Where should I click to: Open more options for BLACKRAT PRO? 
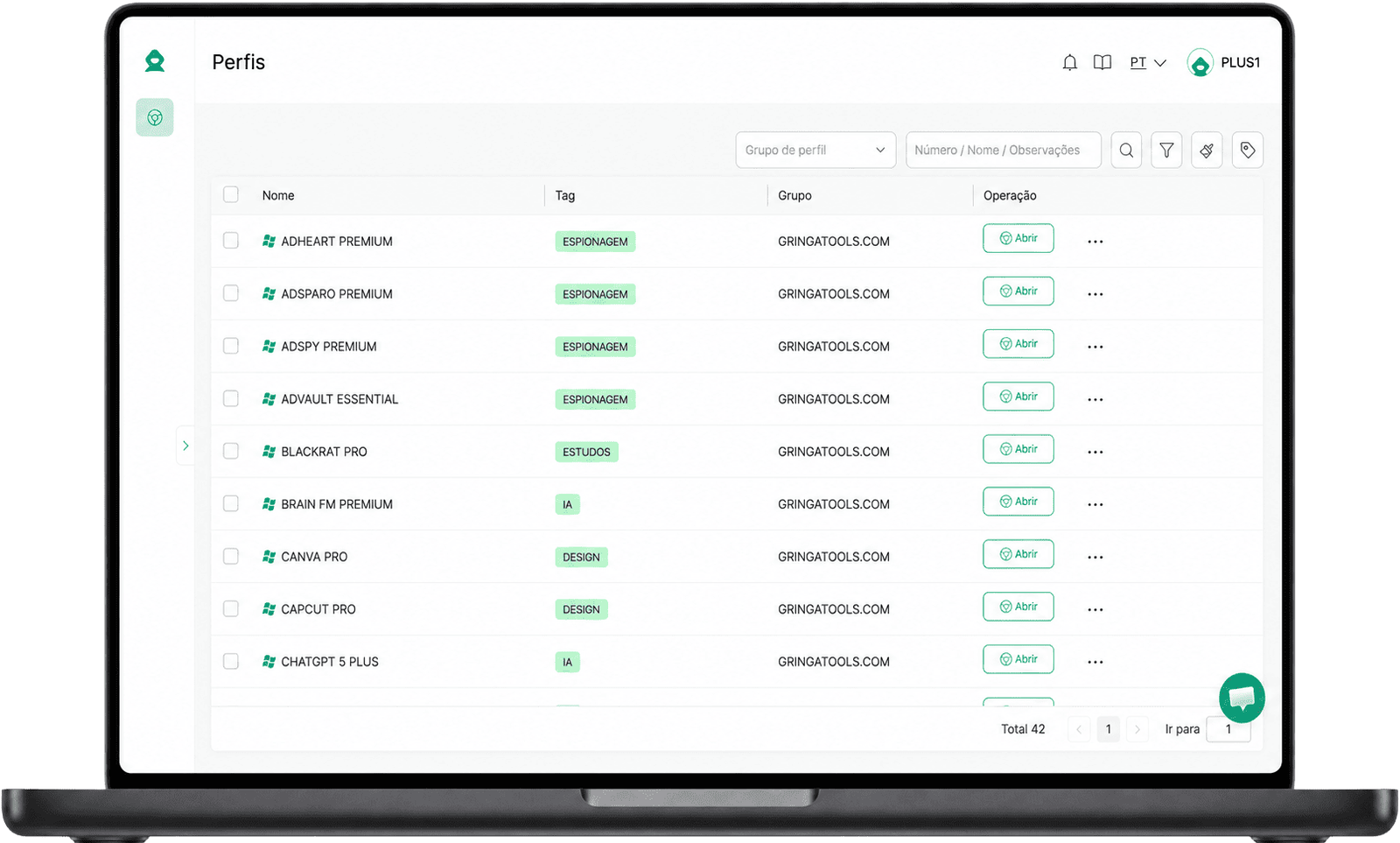coord(1095,452)
